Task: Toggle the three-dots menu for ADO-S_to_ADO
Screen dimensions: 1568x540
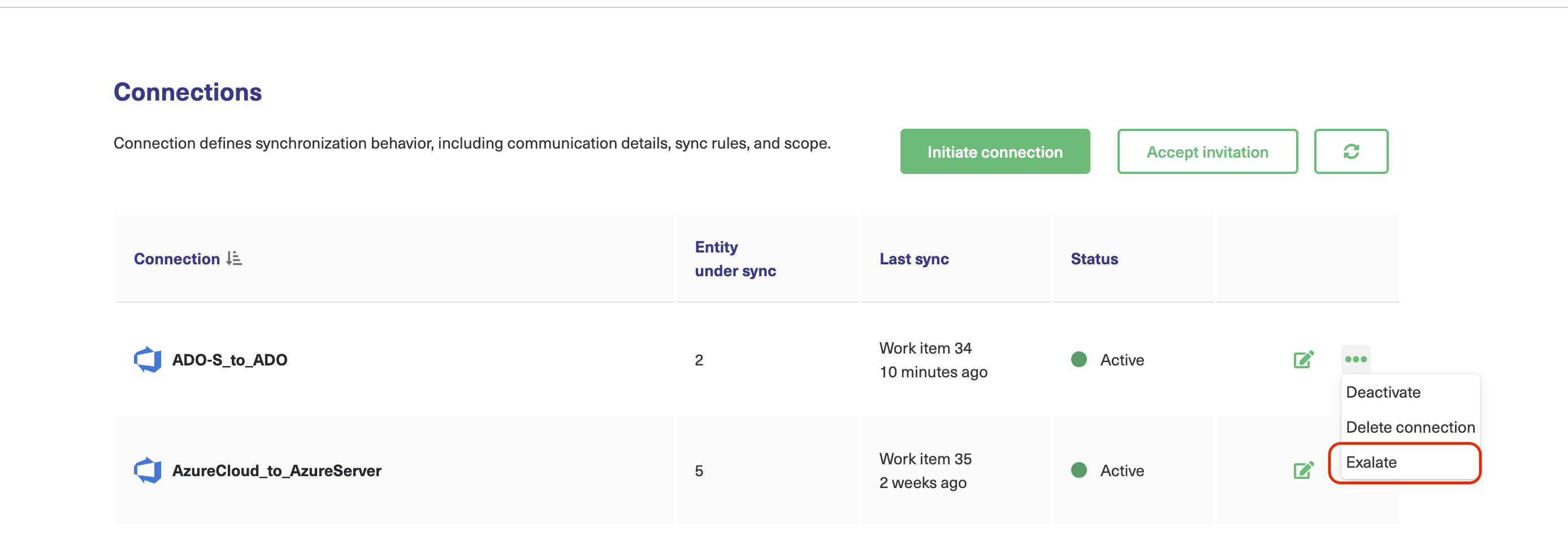Action: click(1355, 359)
